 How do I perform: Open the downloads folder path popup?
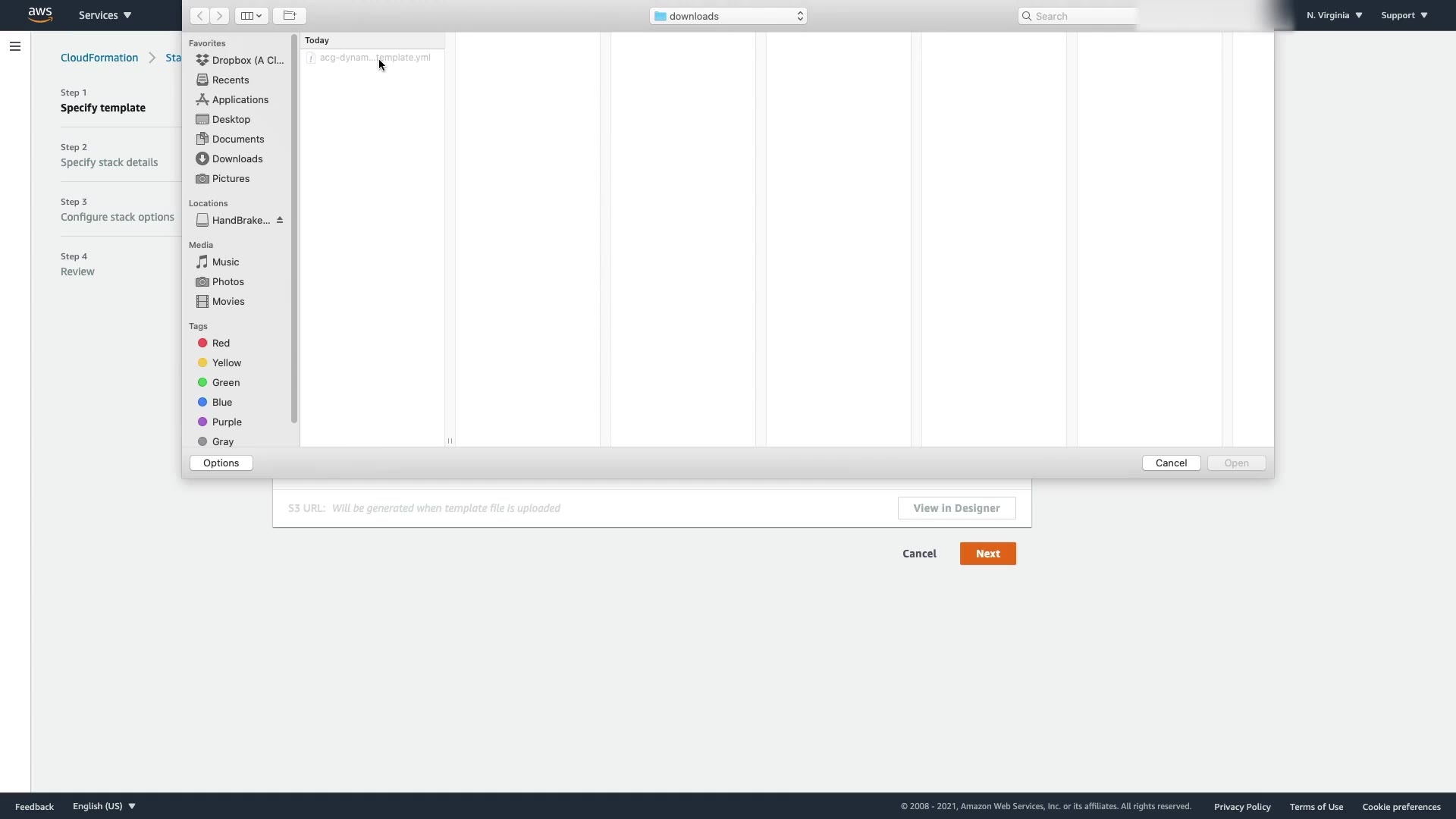click(728, 16)
